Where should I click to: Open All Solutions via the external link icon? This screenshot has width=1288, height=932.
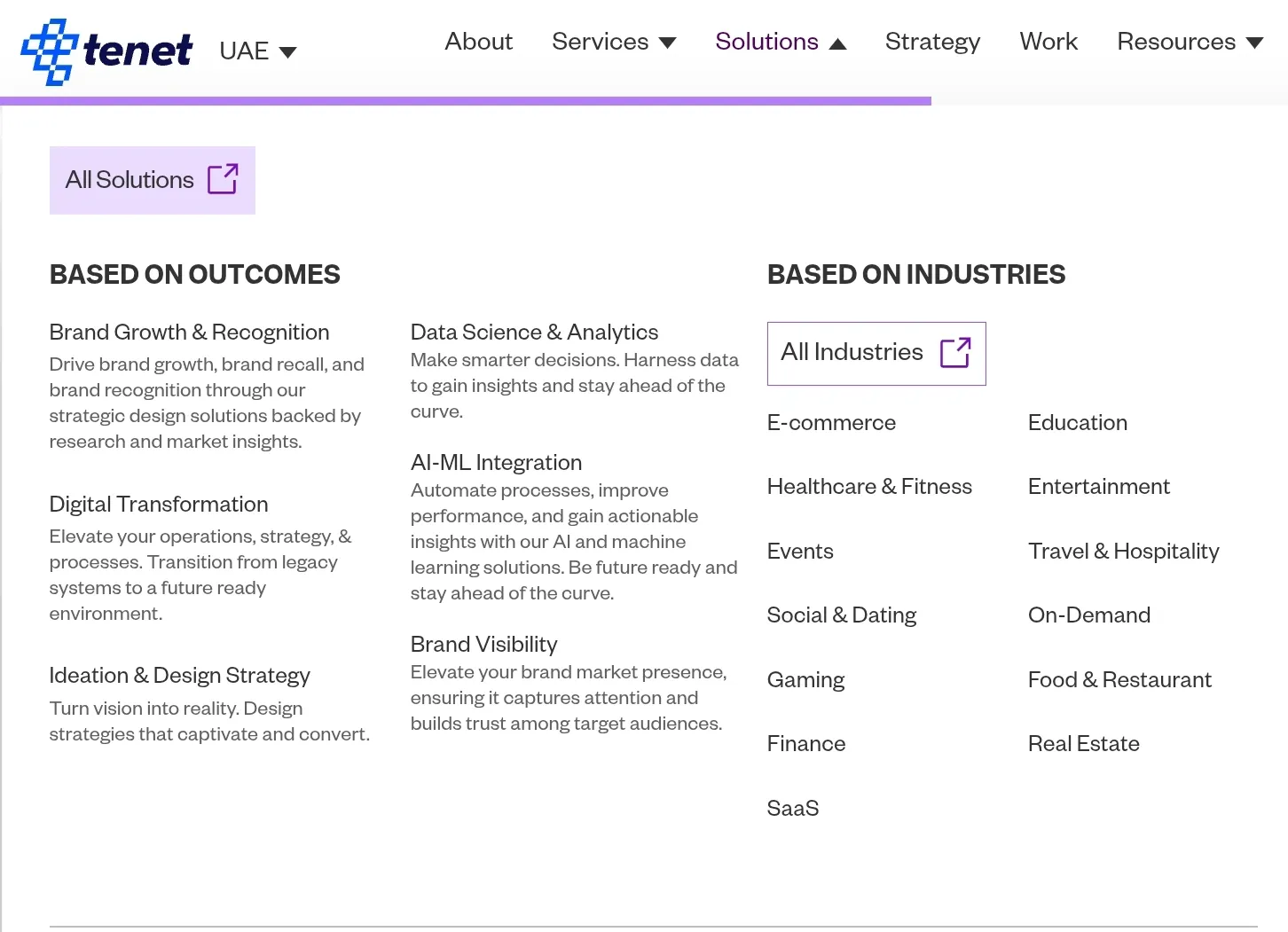(x=224, y=179)
